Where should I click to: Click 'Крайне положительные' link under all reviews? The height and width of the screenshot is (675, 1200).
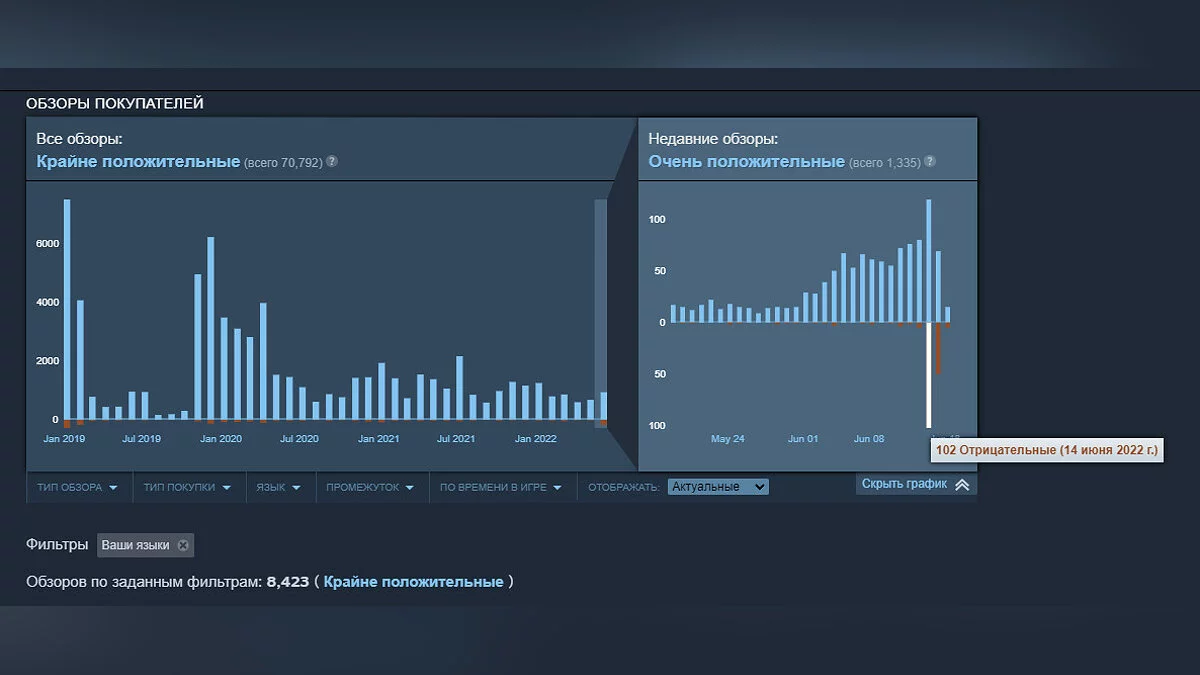[x=138, y=161]
